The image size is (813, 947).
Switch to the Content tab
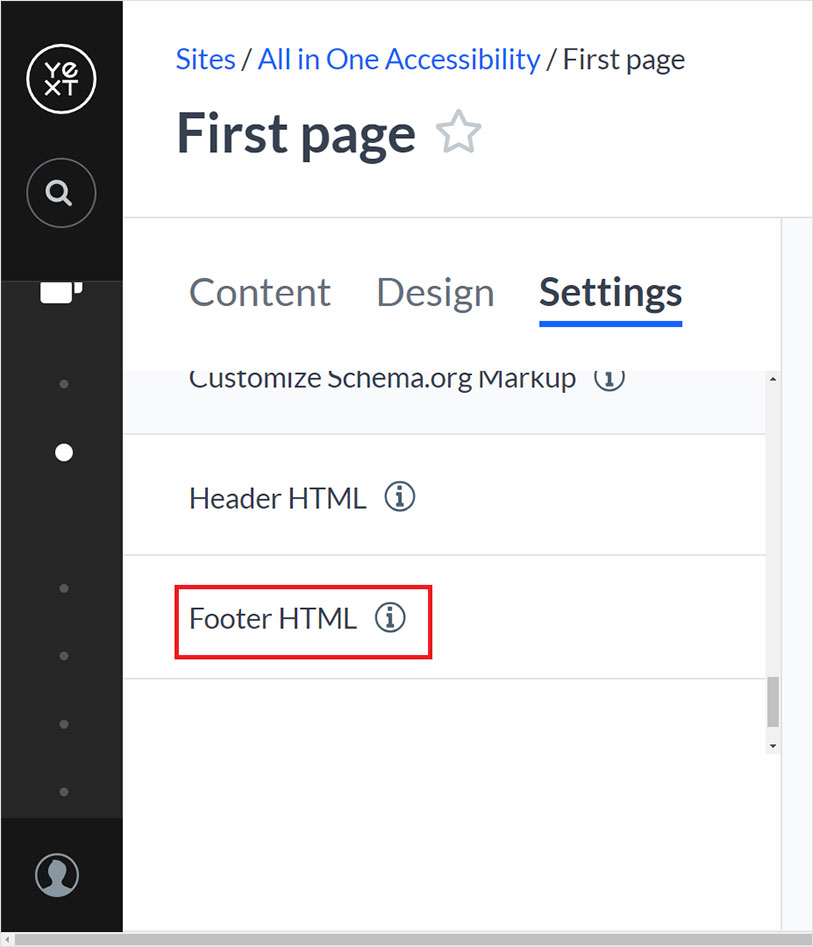coord(260,293)
